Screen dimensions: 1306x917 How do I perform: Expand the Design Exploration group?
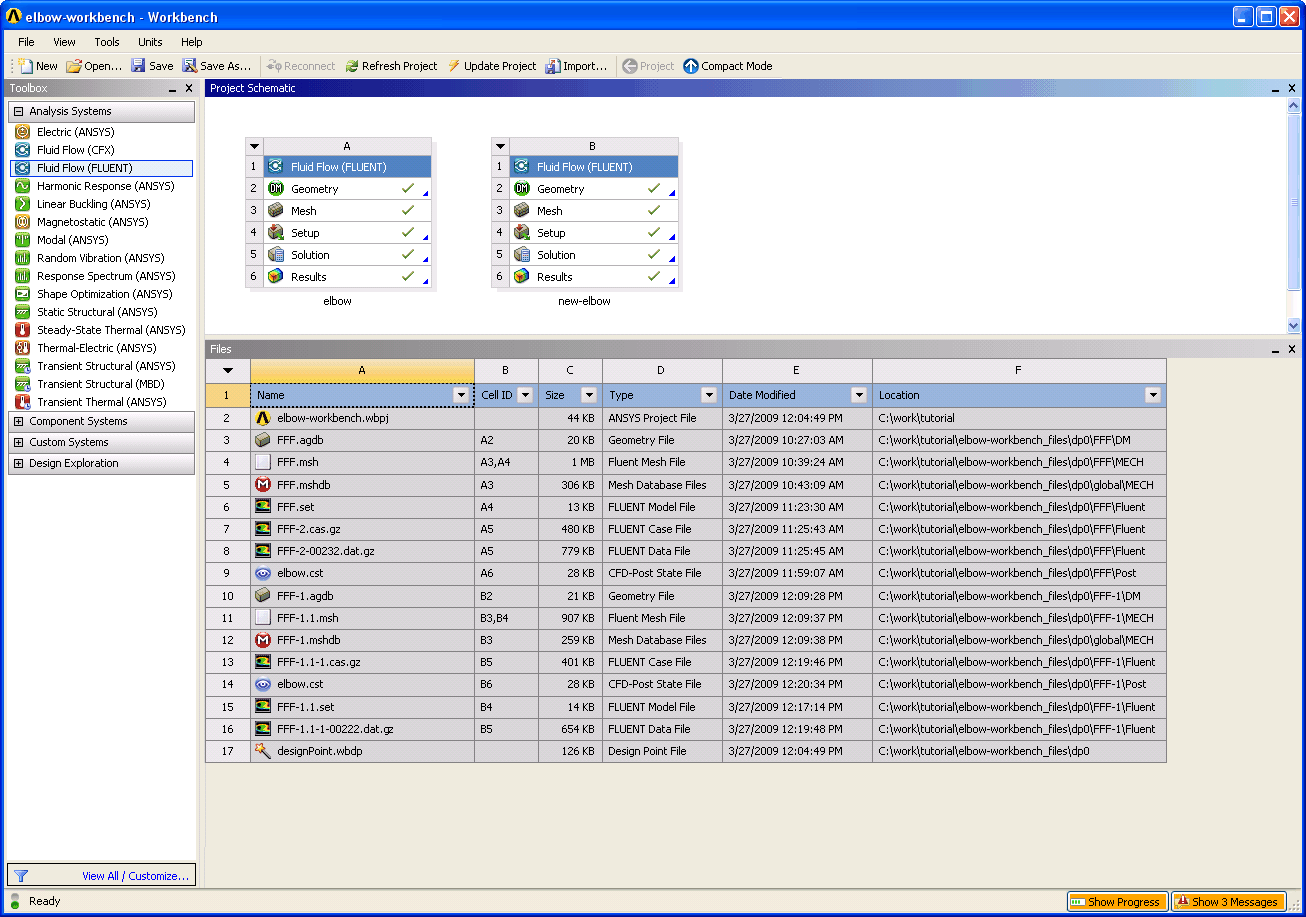coord(18,464)
